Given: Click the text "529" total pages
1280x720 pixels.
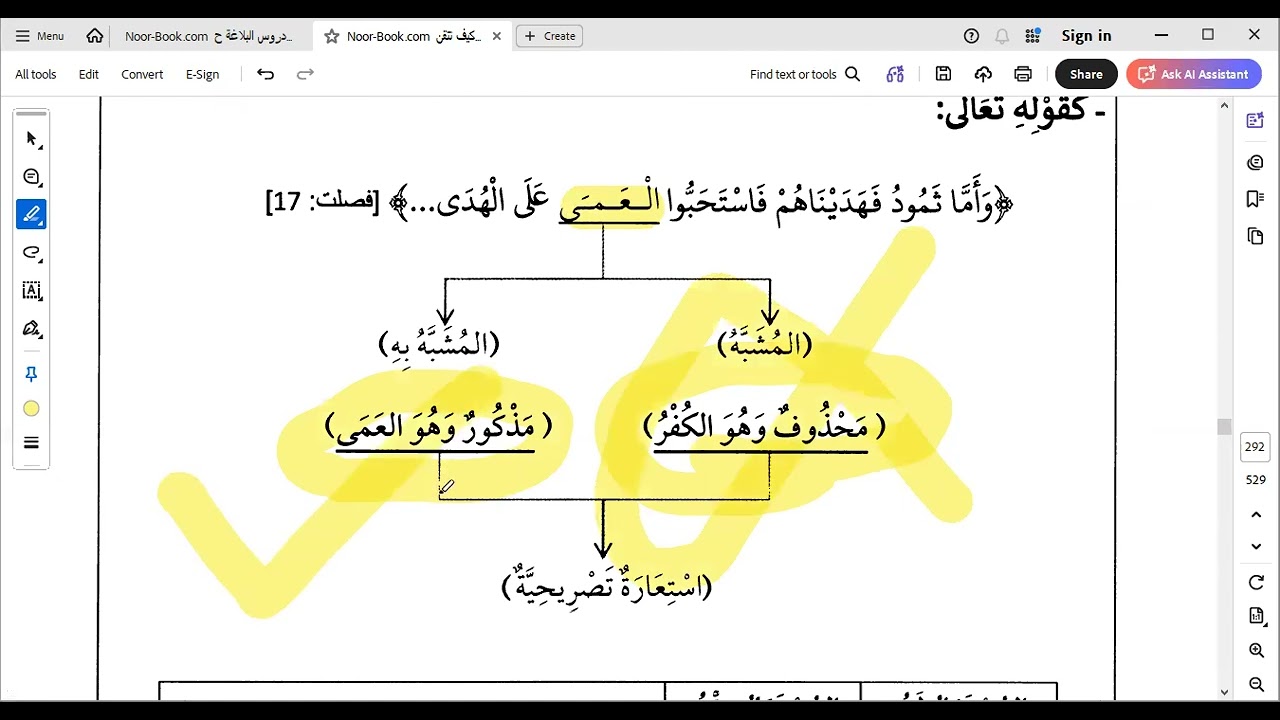Looking at the screenshot, I should 1255,480.
